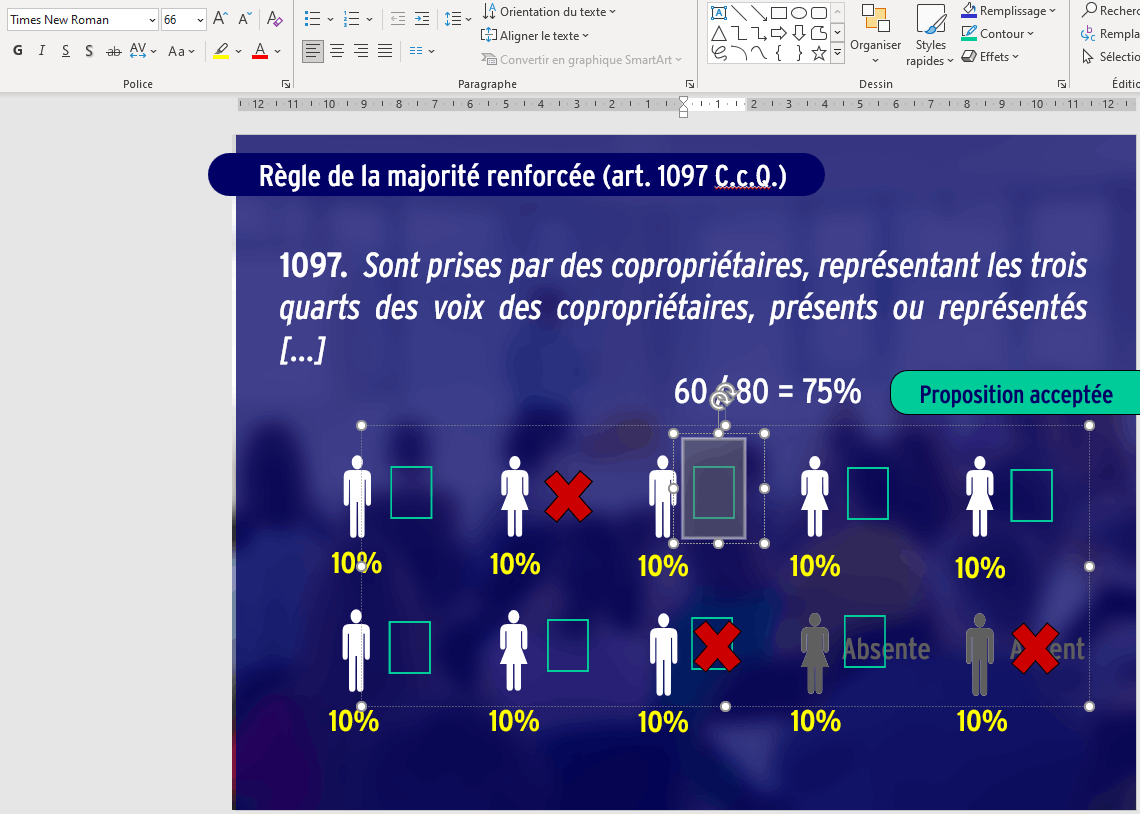Justify the text
The width and height of the screenshot is (1140, 814).
(x=385, y=51)
